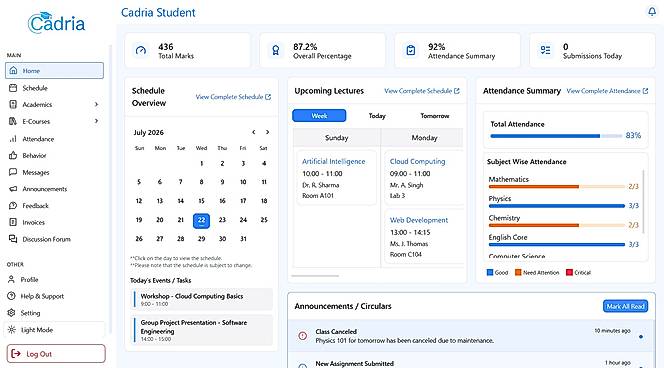The width and height of the screenshot is (664, 368).
Task: Switch to the Week lectures tab
Action: click(x=319, y=116)
